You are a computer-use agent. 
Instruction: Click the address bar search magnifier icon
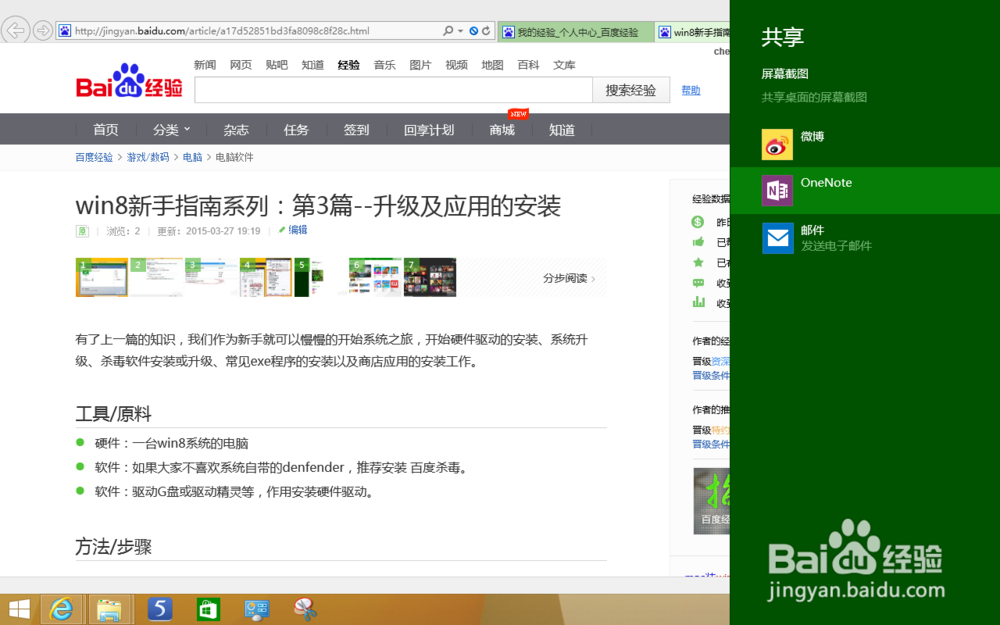(x=448, y=31)
